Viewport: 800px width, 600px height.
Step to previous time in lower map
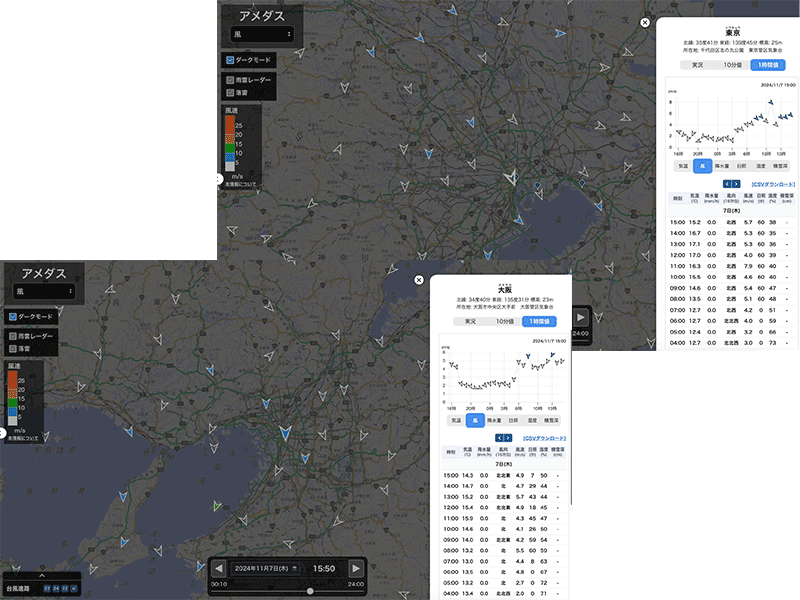(x=218, y=567)
